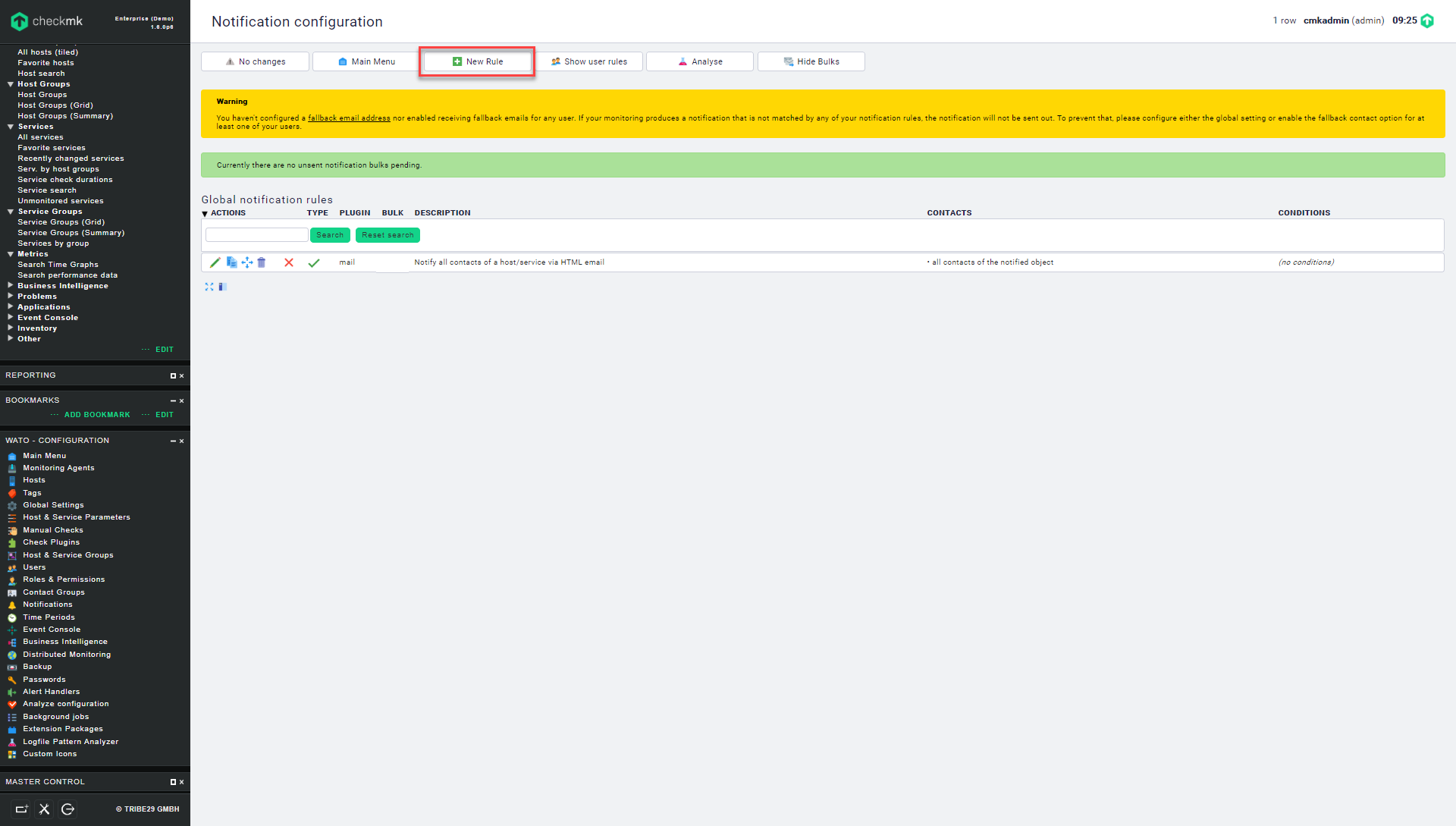Toggle the Reporting snapin open
This screenshot has width=1456, height=826.
coord(173,376)
